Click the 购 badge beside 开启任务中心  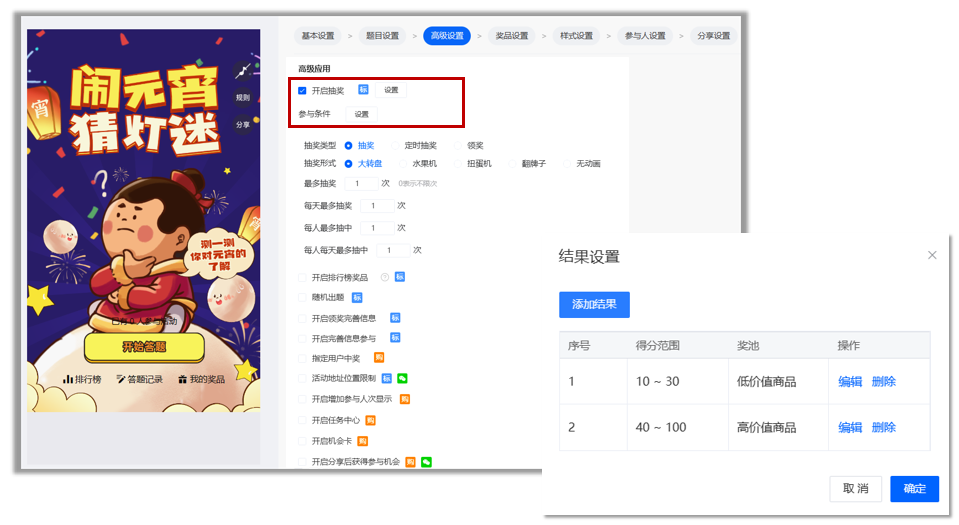pyautogui.click(x=370, y=420)
